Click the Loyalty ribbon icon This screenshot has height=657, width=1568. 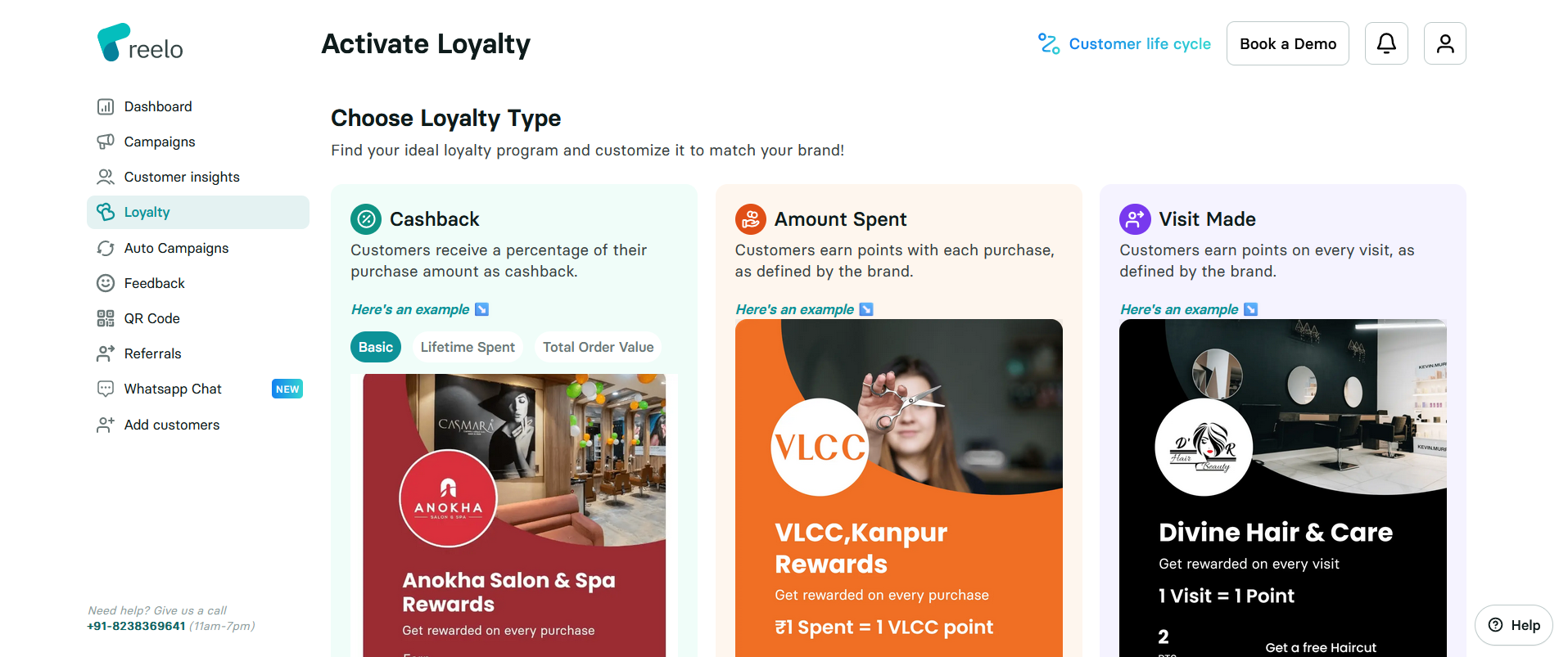106,211
